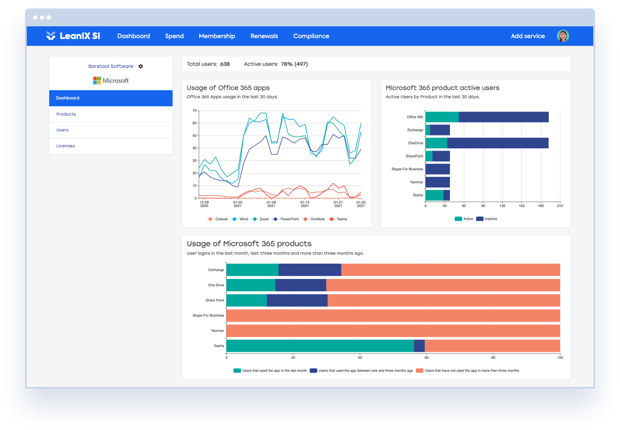
Task: Click the 'Active users: 78% (497)' text
Action: (276, 64)
